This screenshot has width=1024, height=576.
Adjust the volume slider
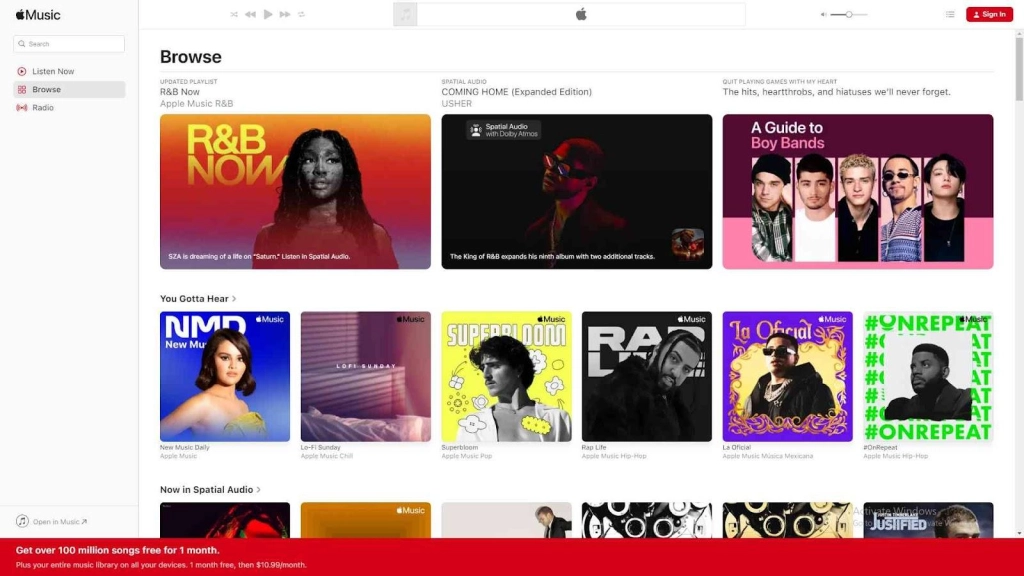(848, 14)
